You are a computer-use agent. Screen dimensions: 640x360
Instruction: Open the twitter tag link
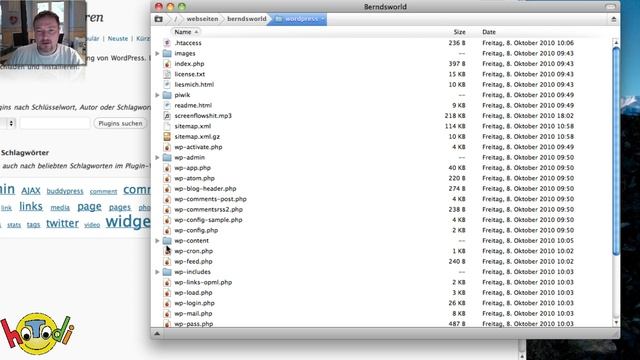click(62, 223)
